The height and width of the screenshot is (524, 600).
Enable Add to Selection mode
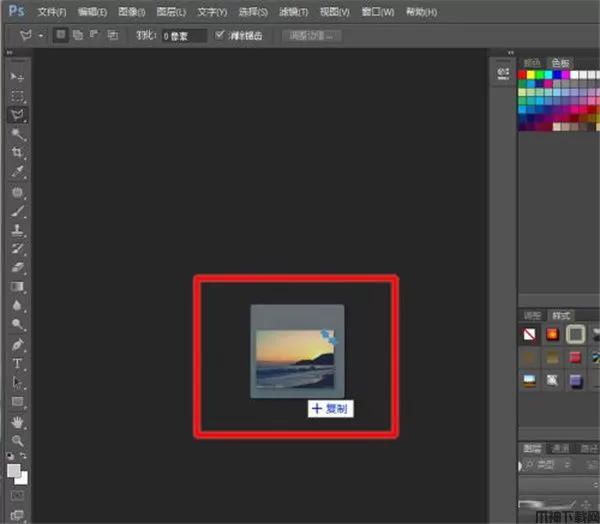(79, 35)
